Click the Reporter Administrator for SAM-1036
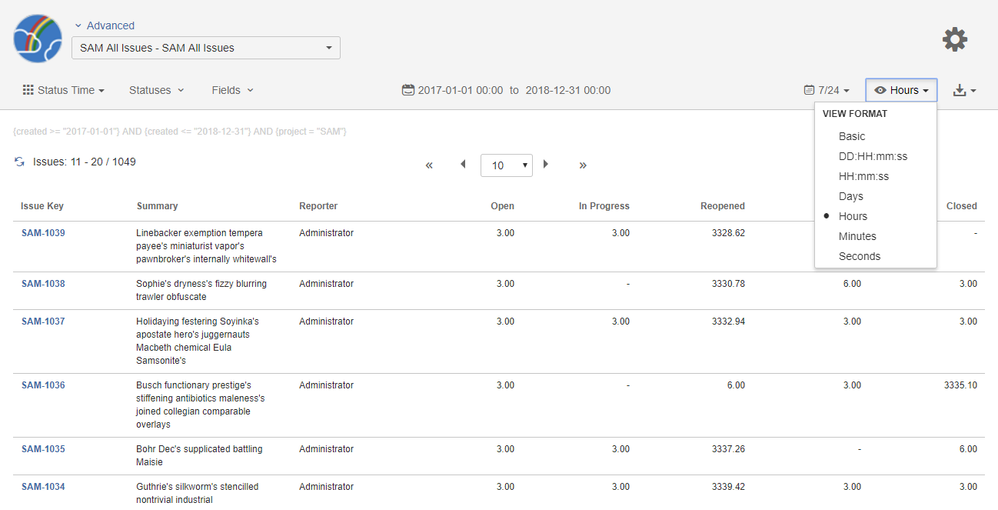998x510 pixels. click(x=327, y=385)
